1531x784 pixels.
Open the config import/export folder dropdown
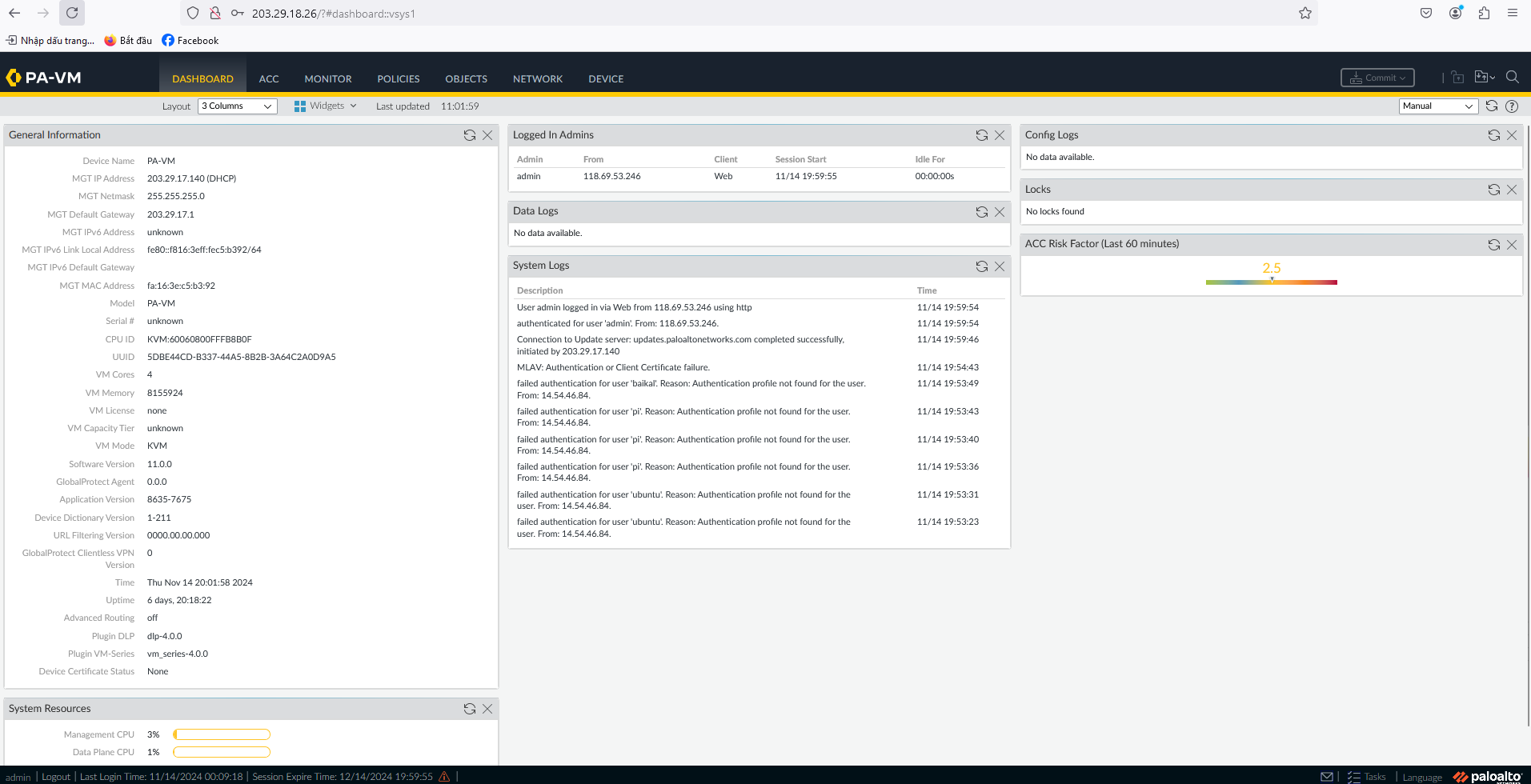pos(1485,78)
